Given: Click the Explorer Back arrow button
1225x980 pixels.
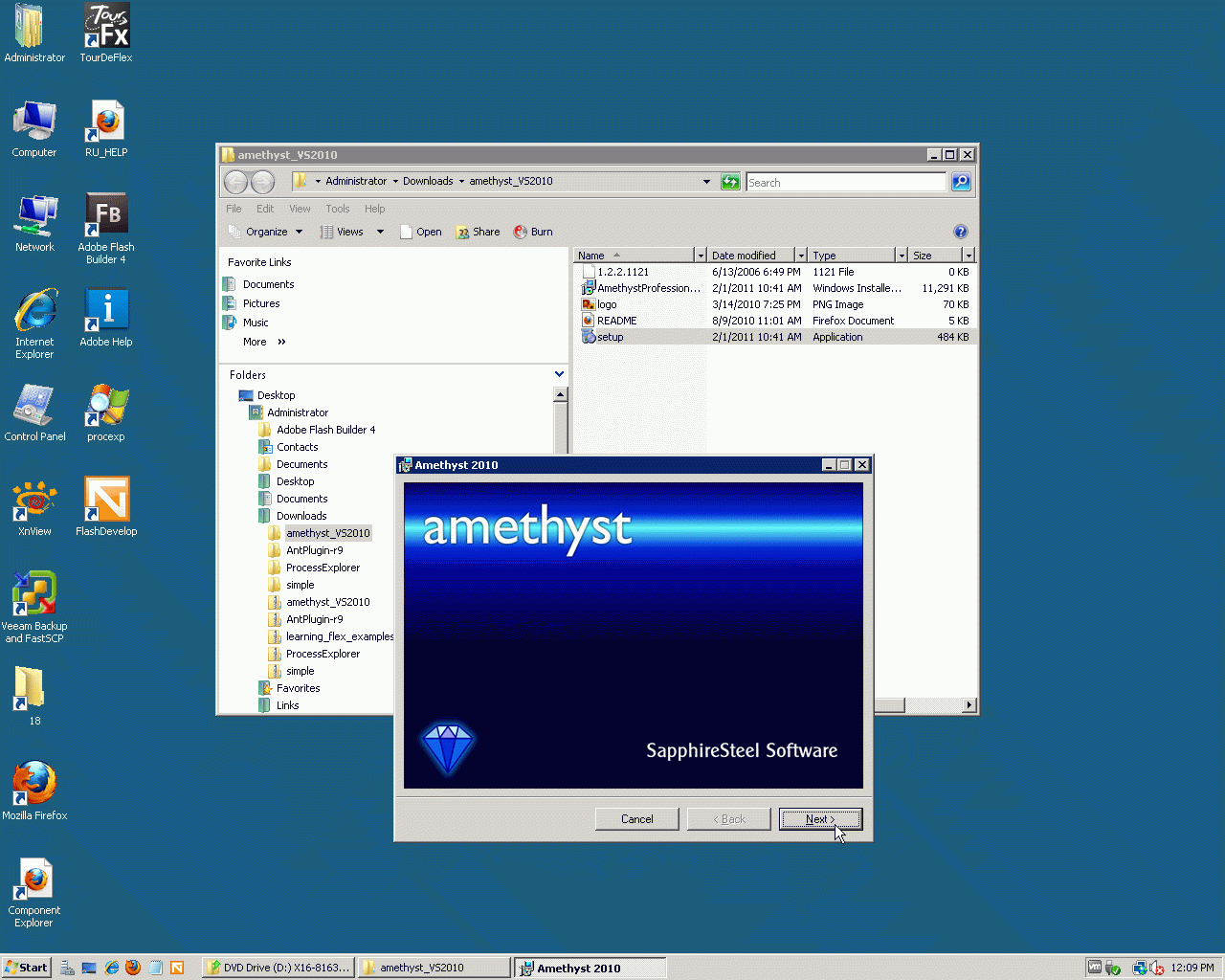Looking at the screenshot, I should pos(235,182).
